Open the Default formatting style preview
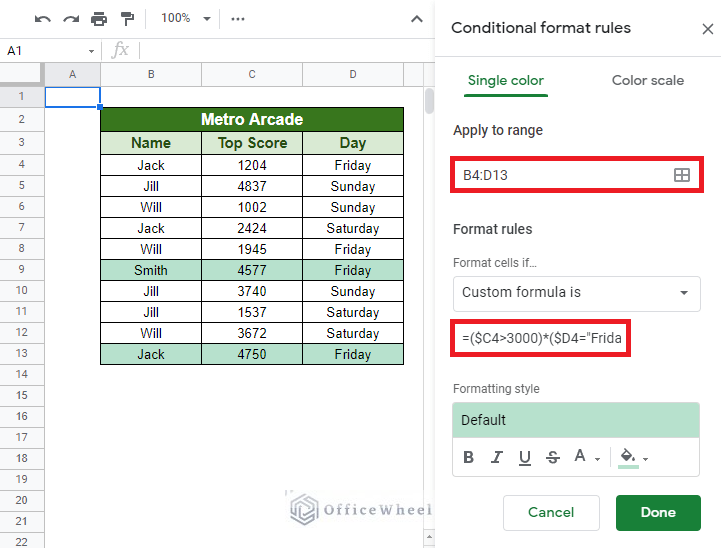The image size is (721, 548). (x=576, y=420)
